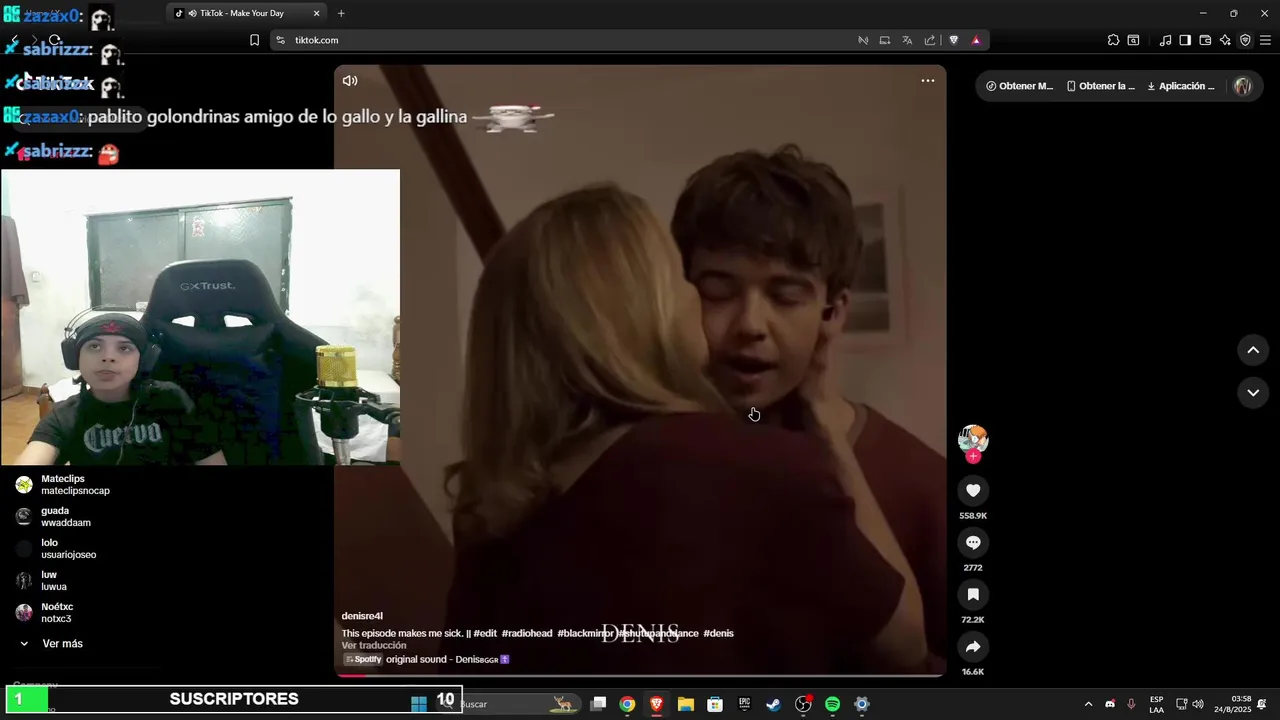Launch Google Chrome from the taskbar
Screen dimensions: 1280x720
click(x=627, y=704)
